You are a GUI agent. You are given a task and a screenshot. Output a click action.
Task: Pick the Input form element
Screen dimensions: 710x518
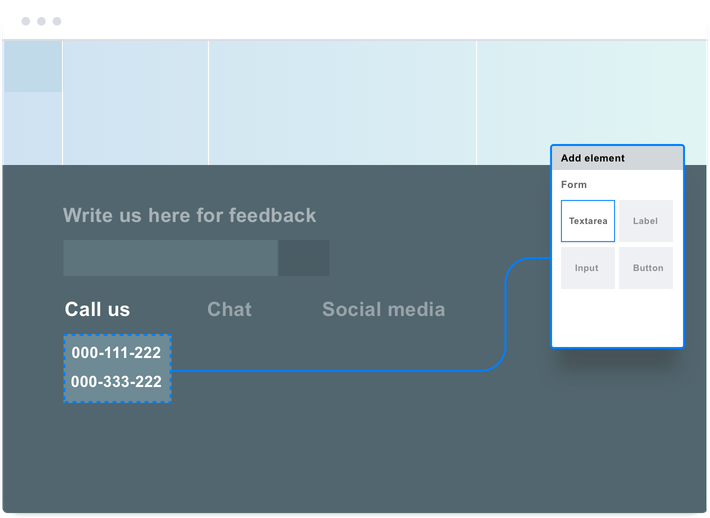pyautogui.click(x=588, y=268)
